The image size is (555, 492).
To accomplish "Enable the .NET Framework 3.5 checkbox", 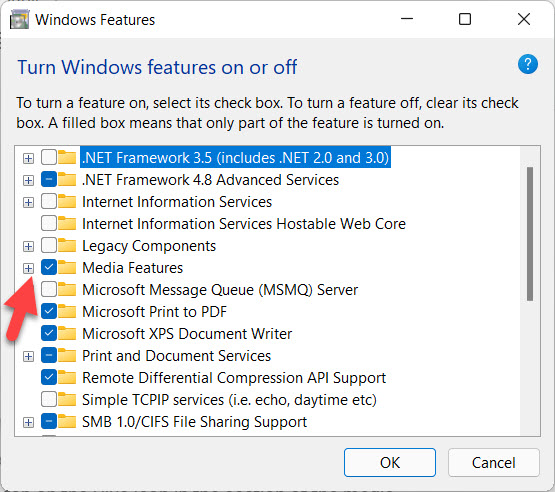I will click(48, 157).
